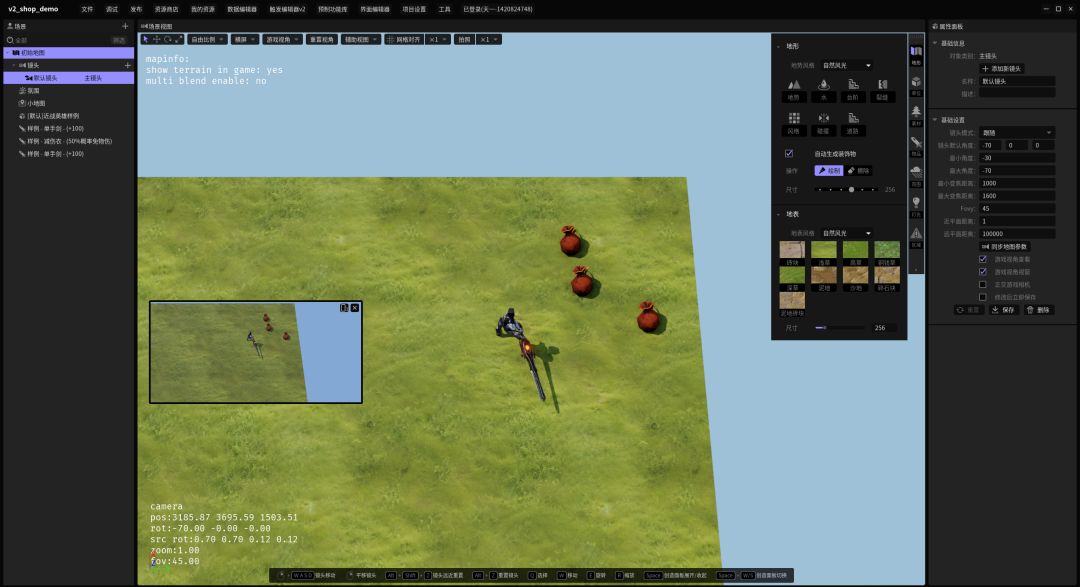Screen dimensions: 1080x587
Task: Open the warning-triangle region sidebar tab
Action: [916, 238]
